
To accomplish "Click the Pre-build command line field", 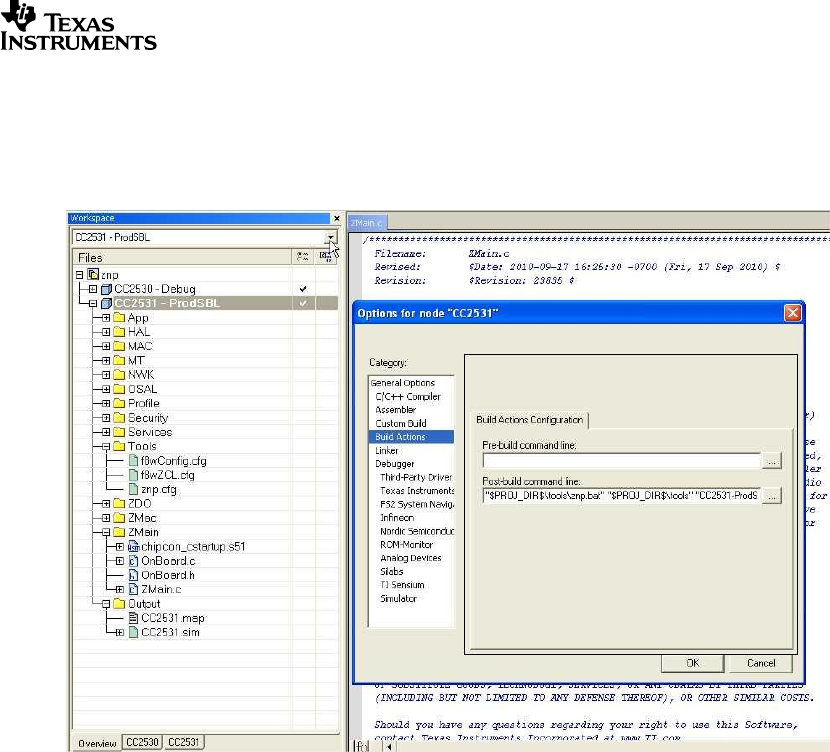I will [621, 460].
